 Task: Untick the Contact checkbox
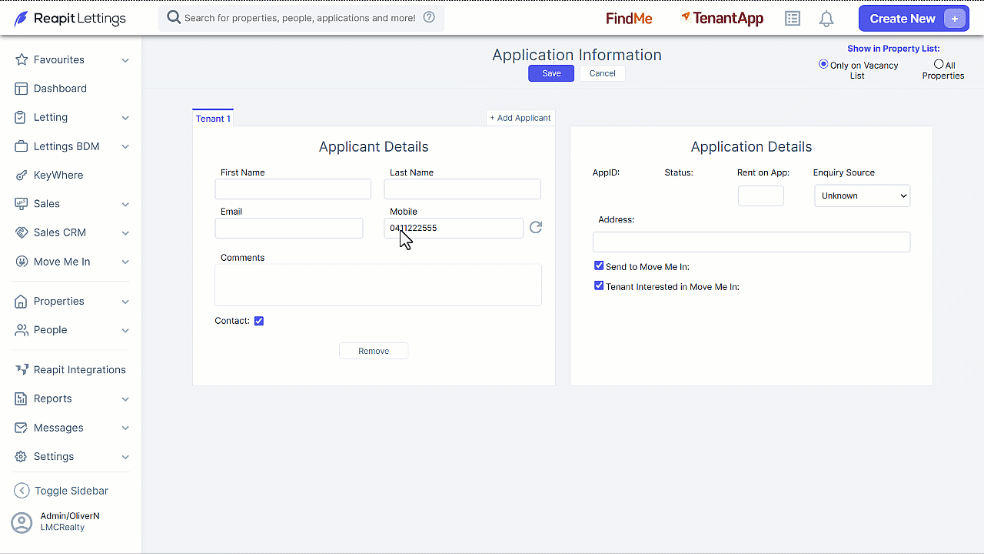point(259,321)
